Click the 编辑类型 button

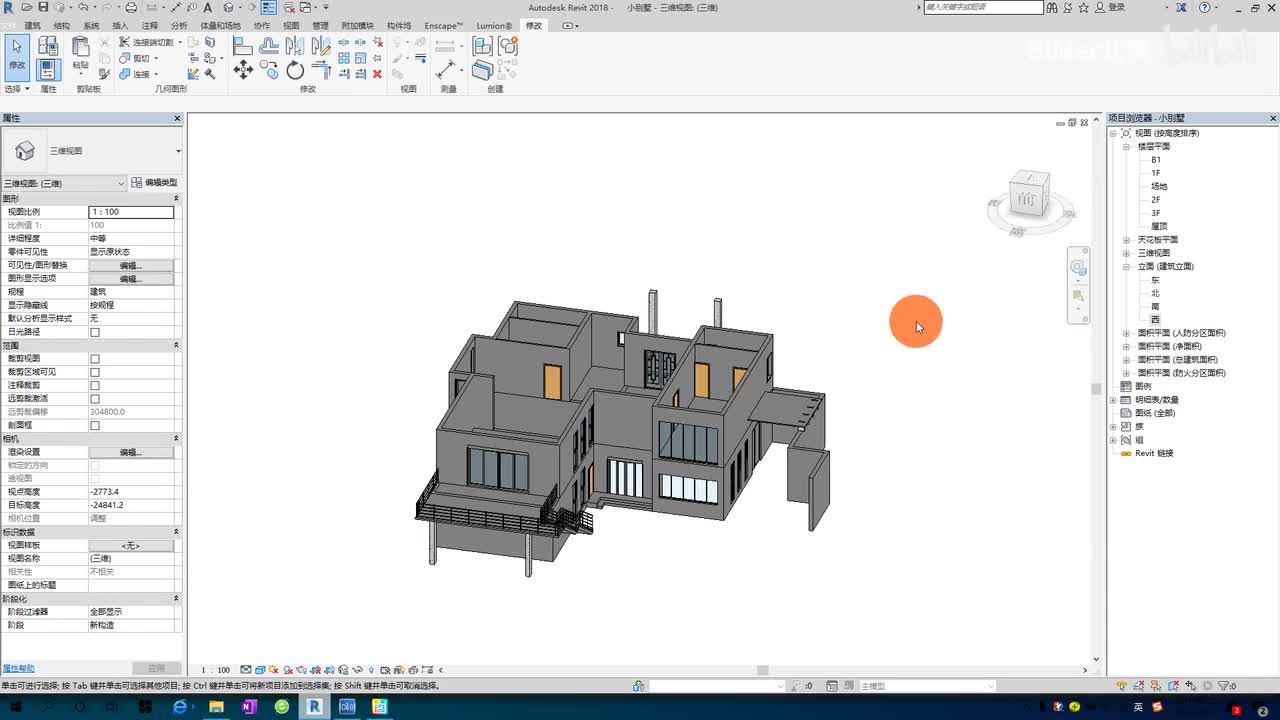click(154, 183)
